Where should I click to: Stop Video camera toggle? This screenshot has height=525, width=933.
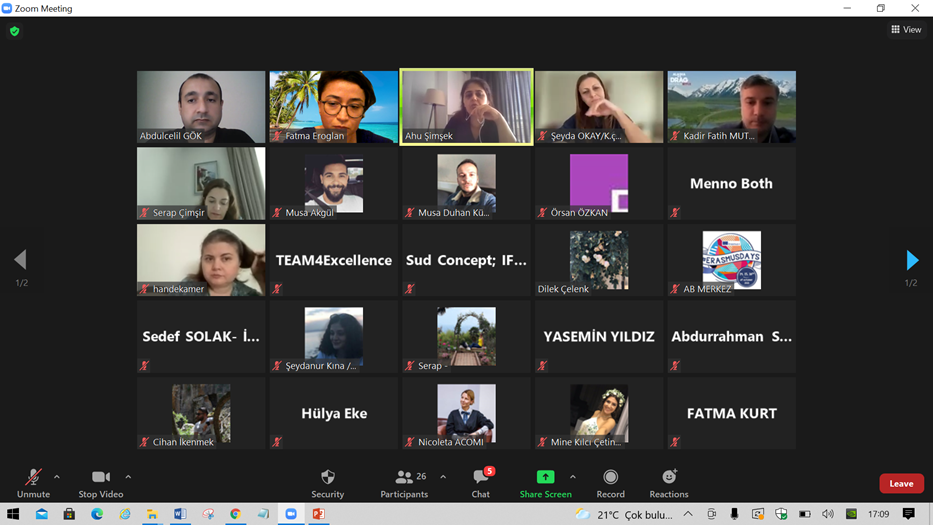click(x=100, y=482)
